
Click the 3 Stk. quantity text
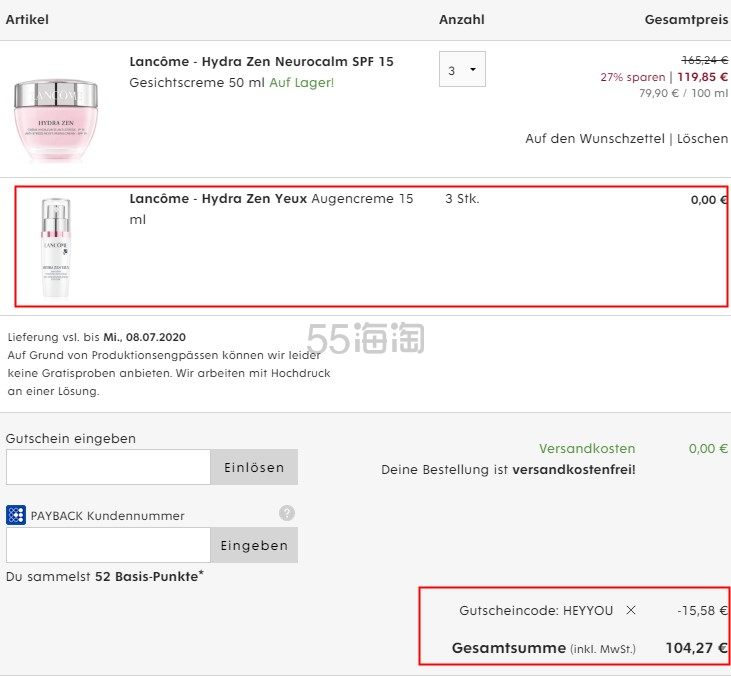point(462,199)
